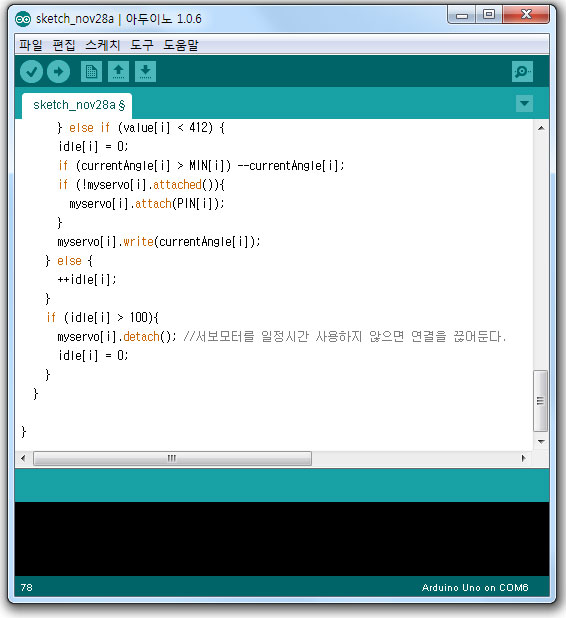566x618 pixels.
Task: Place the cursor on the detach() code line
Action: click(x=281, y=337)
